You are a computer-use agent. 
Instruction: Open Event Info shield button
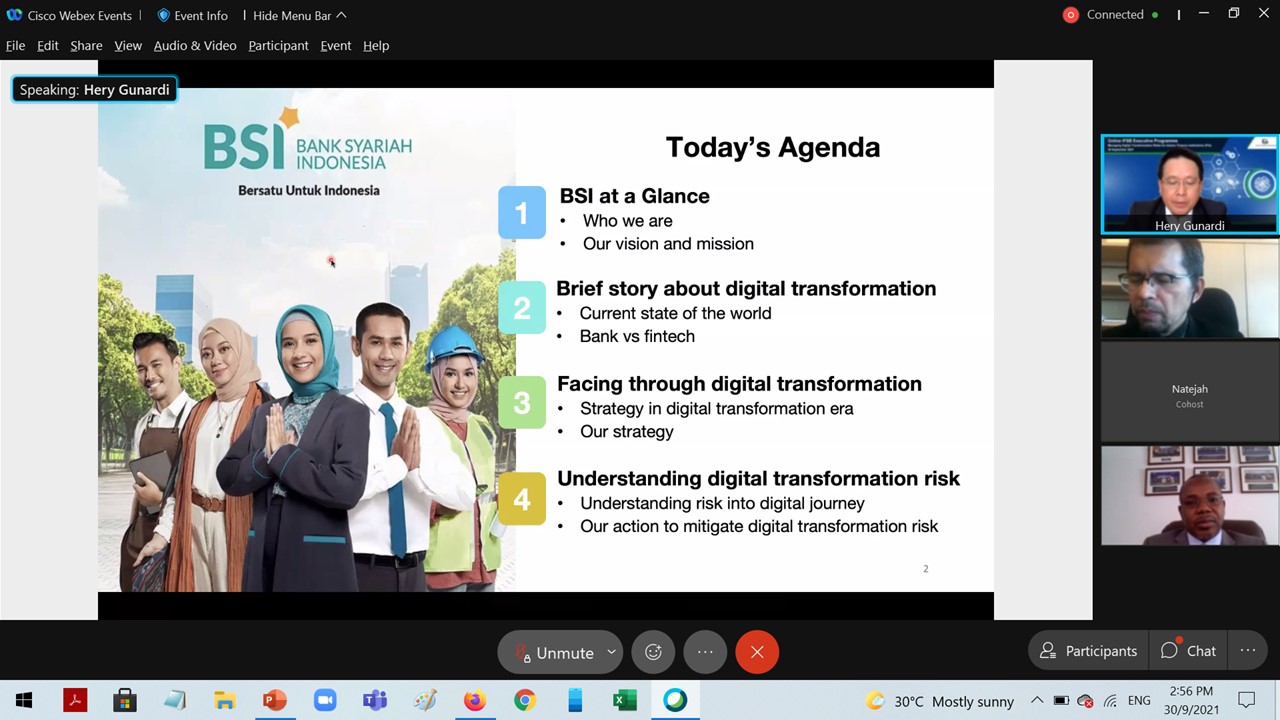tap(192, 15)
